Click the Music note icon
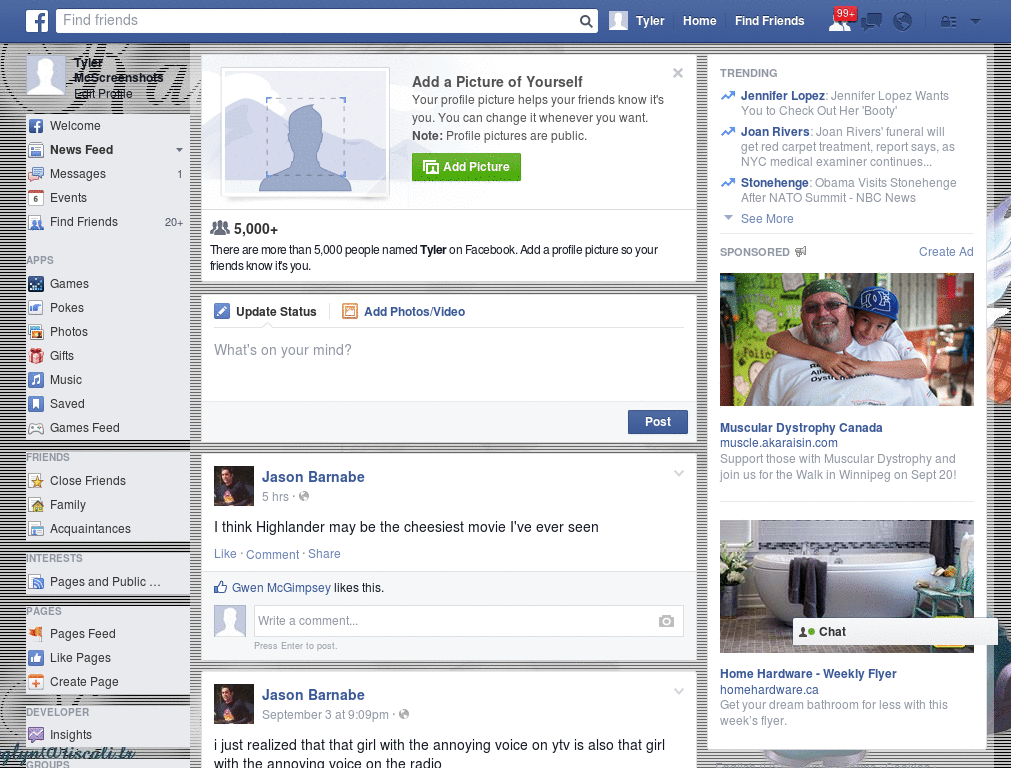Image resolution: width=1024 pixels, height=768 pixels. (x=36, y=380)
